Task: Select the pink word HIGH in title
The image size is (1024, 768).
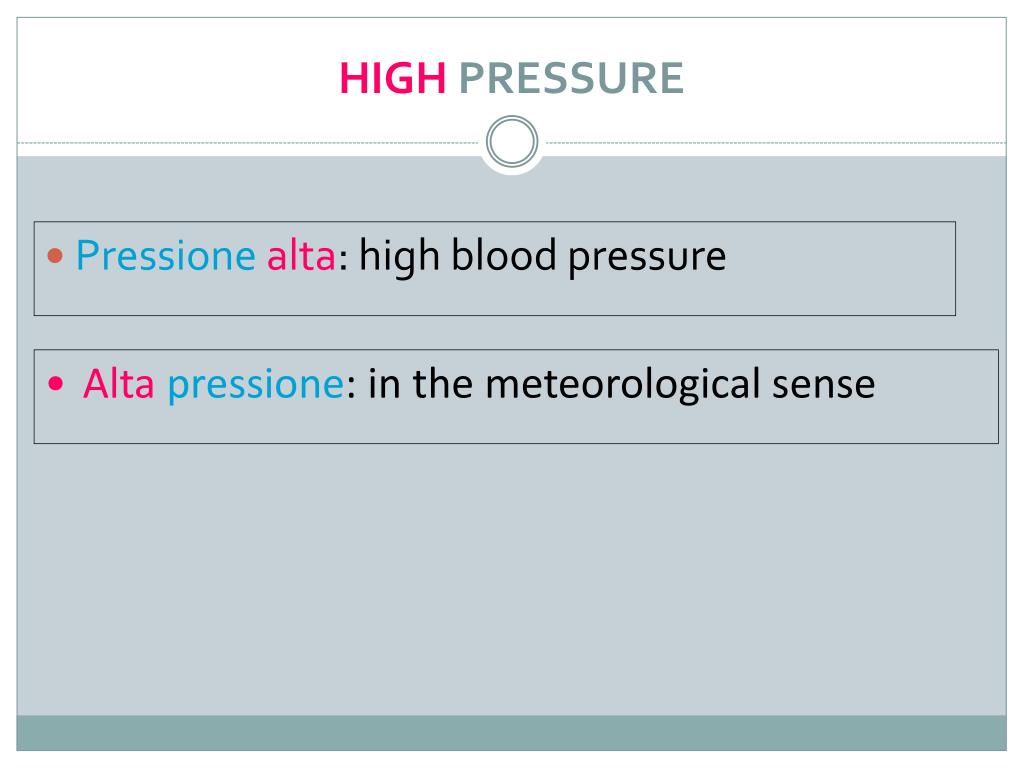Action: 392,78
